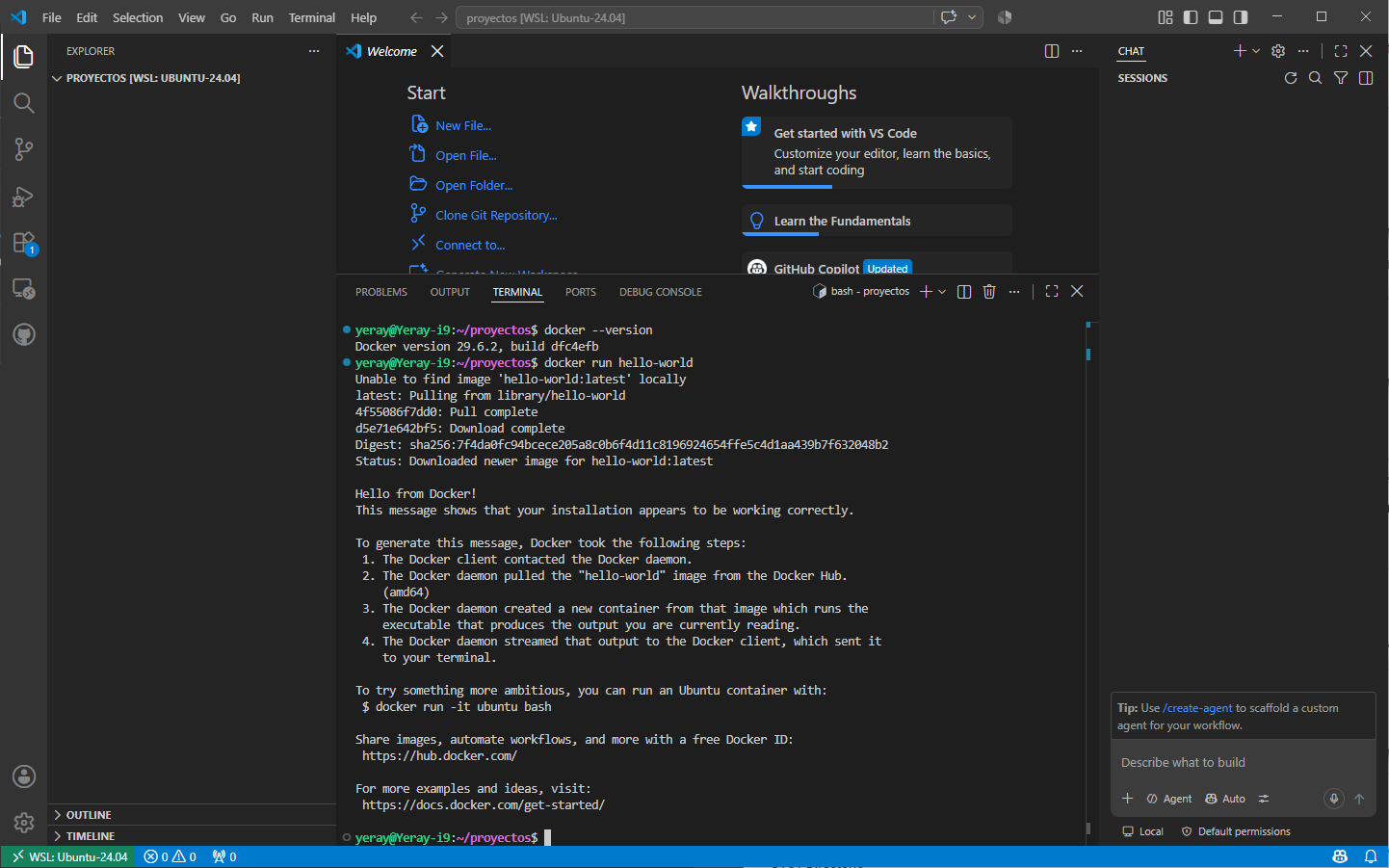Screen dimensions: 1389x868
Task: Kill the terminal with the trash icon
Action: [x=989, y=292]
